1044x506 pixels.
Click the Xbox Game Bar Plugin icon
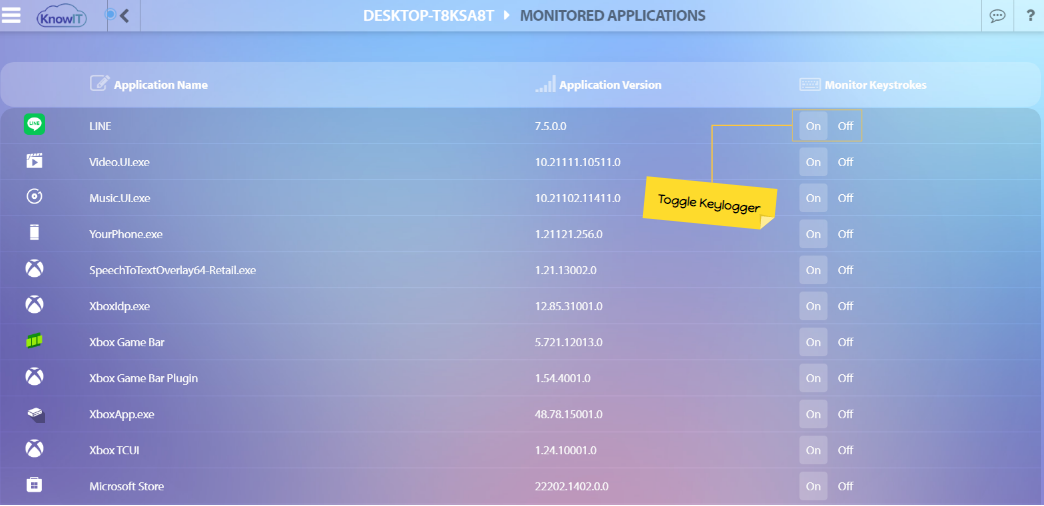click(x=35, y=377)
